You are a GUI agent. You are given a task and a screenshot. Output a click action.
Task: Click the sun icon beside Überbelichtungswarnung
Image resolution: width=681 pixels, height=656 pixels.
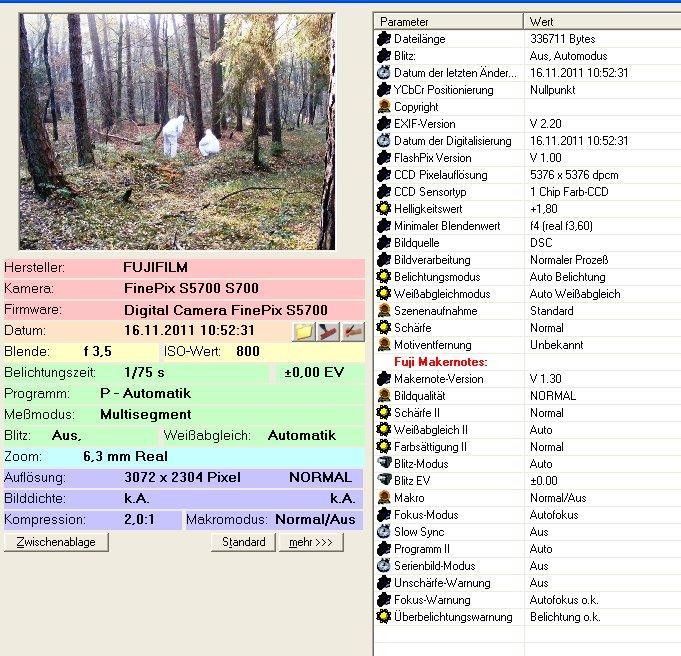coord(384,617)
